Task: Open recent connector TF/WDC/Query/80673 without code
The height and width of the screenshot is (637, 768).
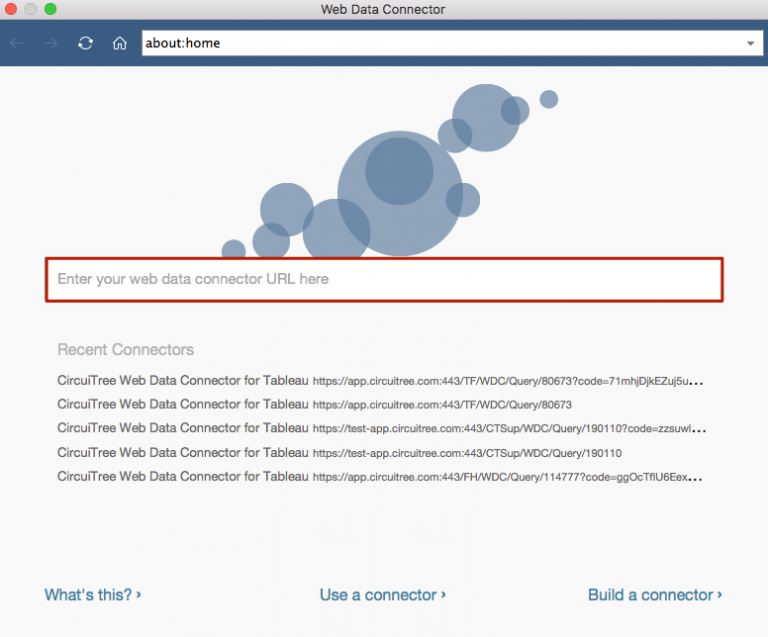Action: (315, 405)
